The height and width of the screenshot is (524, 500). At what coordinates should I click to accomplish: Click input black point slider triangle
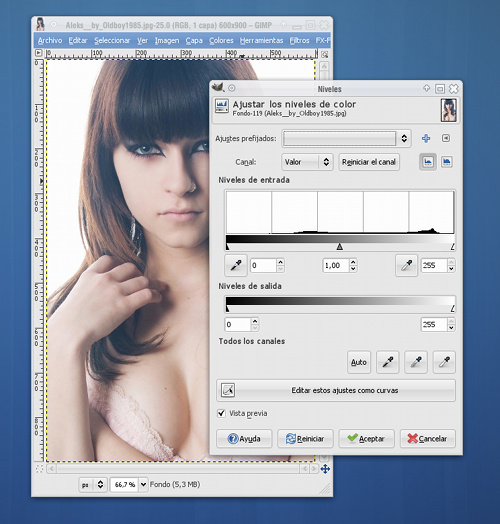pyautogui.click(x=227, y=247)
